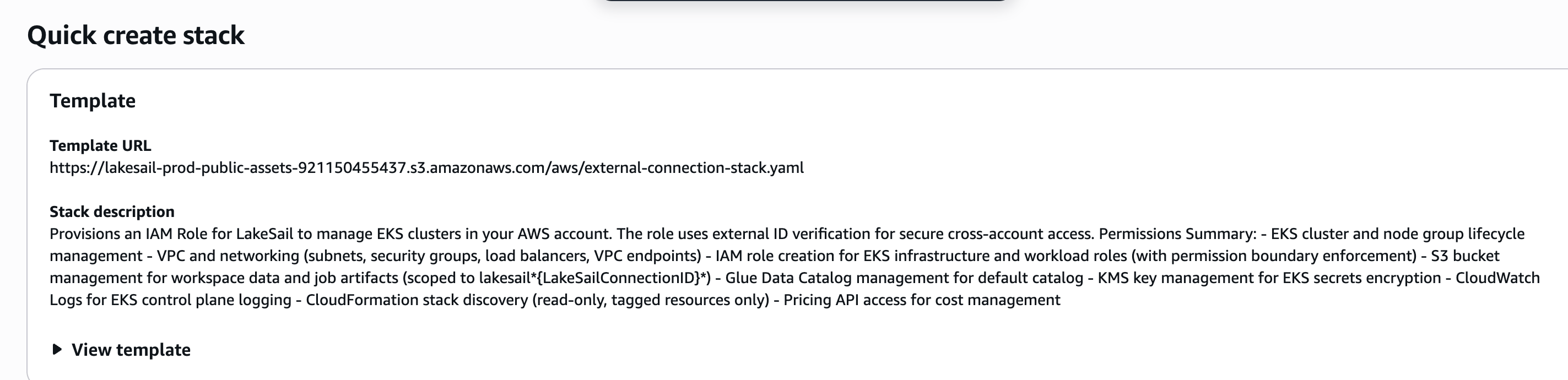
Task: Select the Template section heading
Action: click(93, 100)
